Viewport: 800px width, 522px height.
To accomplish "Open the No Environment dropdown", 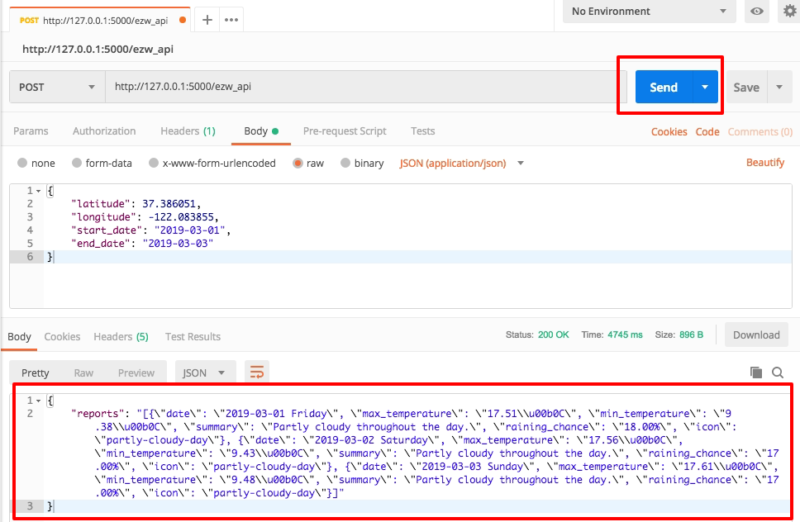I will pyautogui.click(x=649, y=11).
